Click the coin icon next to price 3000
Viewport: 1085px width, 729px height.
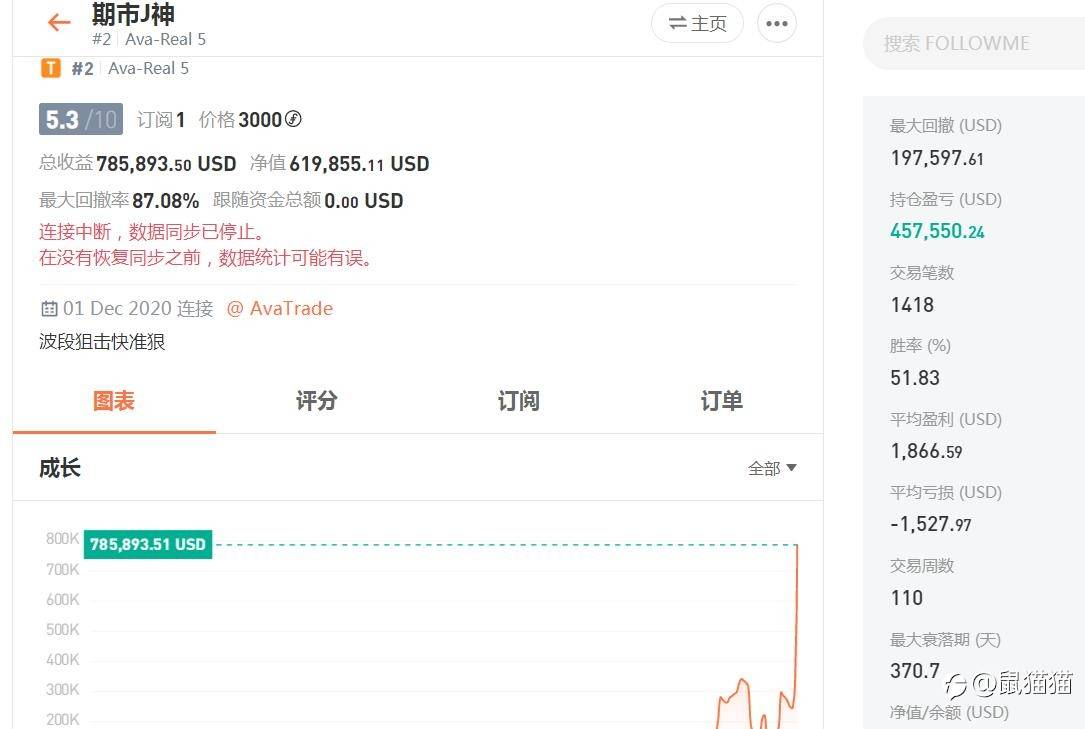tap(293, 119)
